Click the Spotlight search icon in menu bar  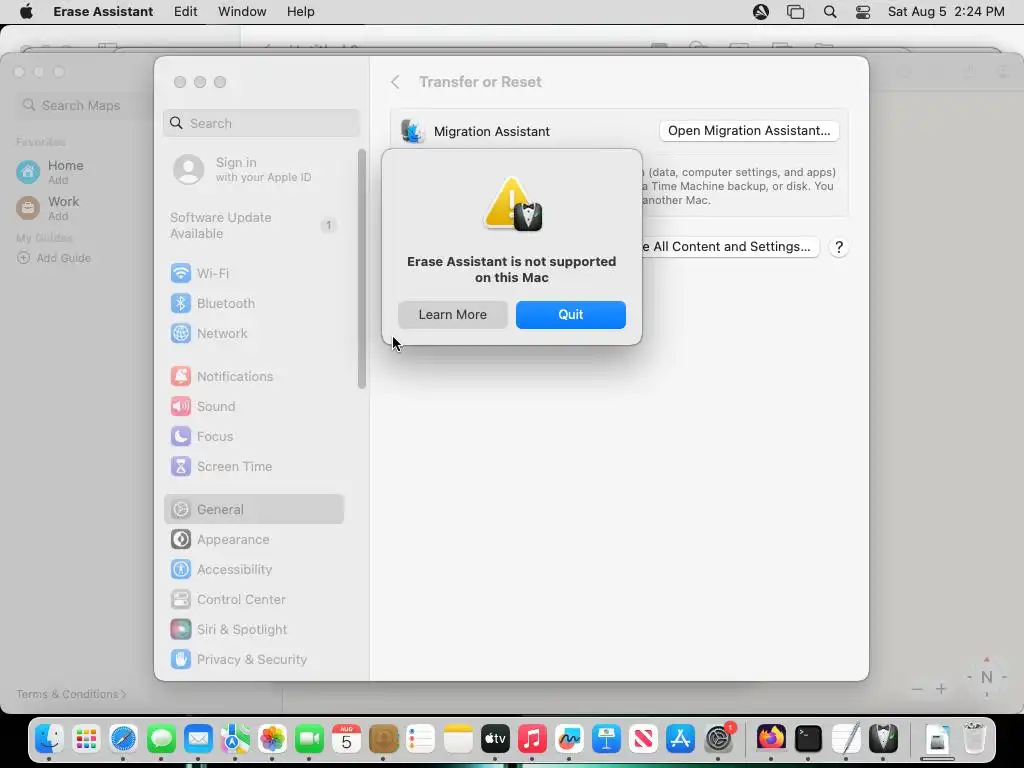click(x=829, y=12)
